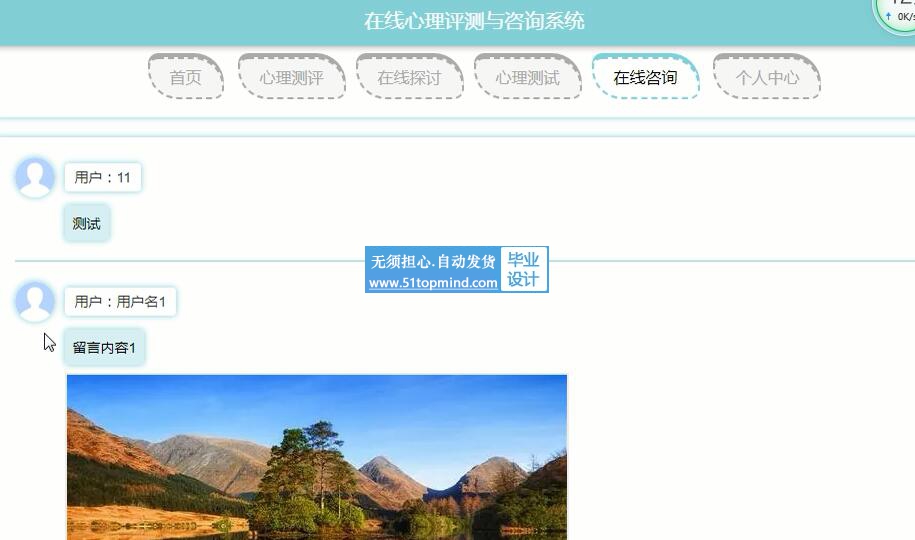The width and height of the screenshot is (915, 540).
Task: Click the network speed widget icon
Action: [899, 12]
